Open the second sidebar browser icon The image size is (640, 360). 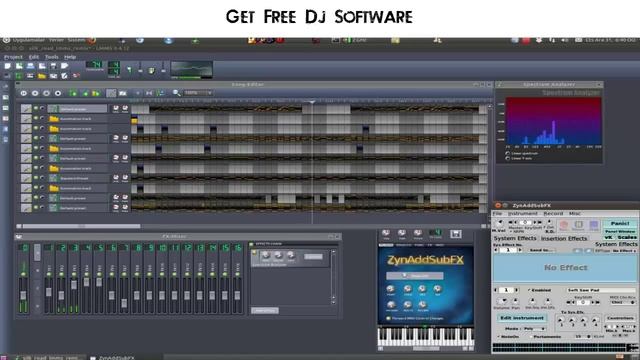point(5,98)
